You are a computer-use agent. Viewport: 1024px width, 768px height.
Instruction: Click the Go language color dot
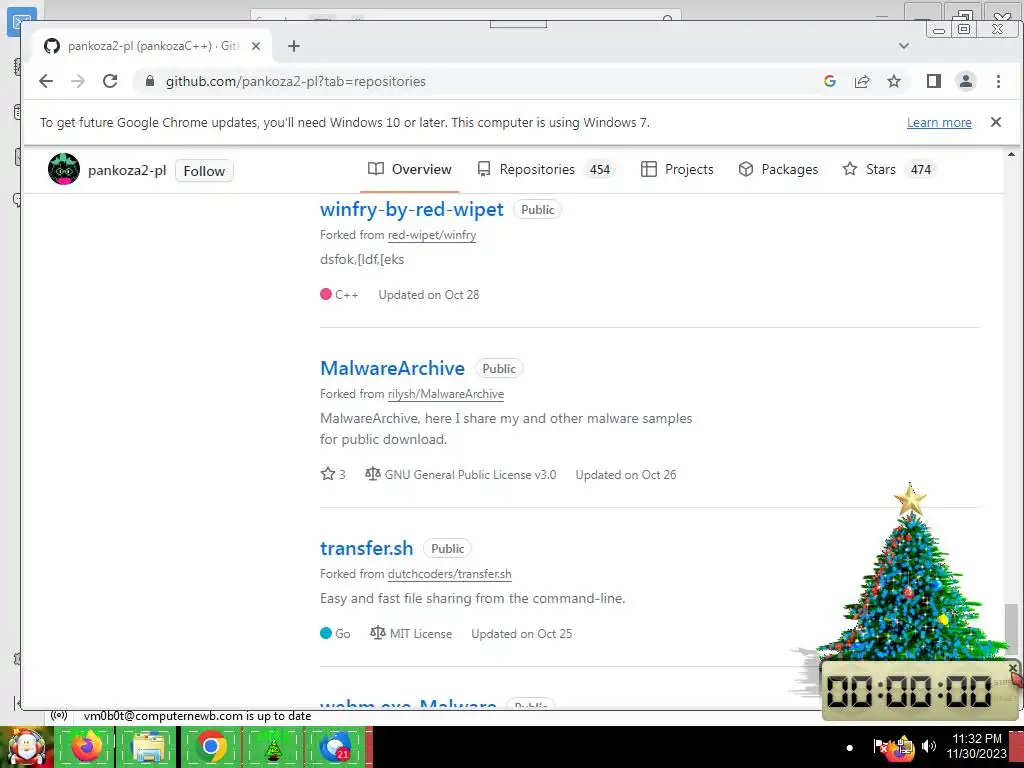point(326,633)
